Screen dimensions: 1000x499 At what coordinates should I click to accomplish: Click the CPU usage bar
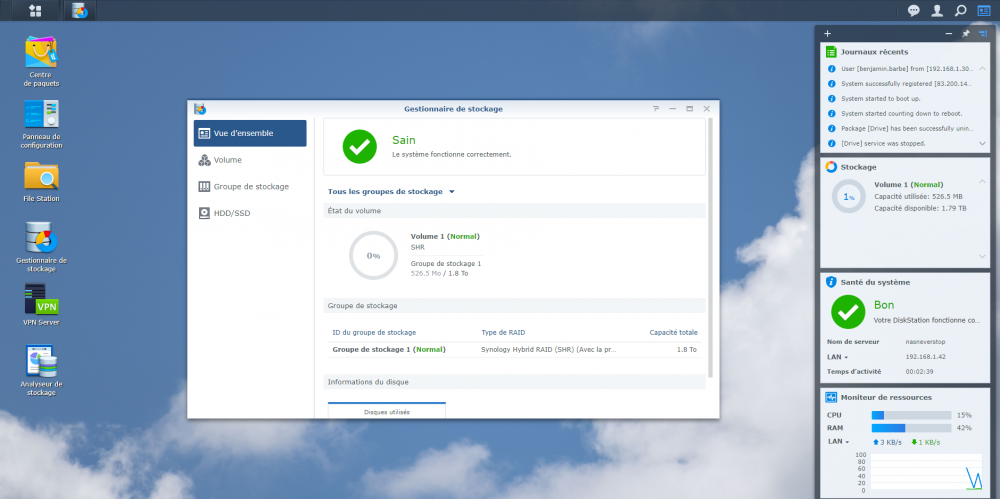[x=911, y=415]
